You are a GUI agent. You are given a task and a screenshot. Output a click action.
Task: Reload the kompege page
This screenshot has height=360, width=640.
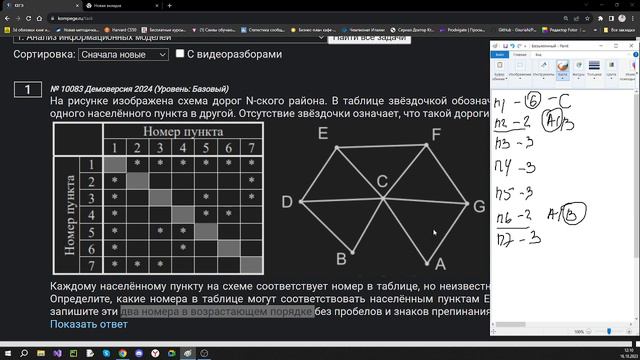point(28,18)
